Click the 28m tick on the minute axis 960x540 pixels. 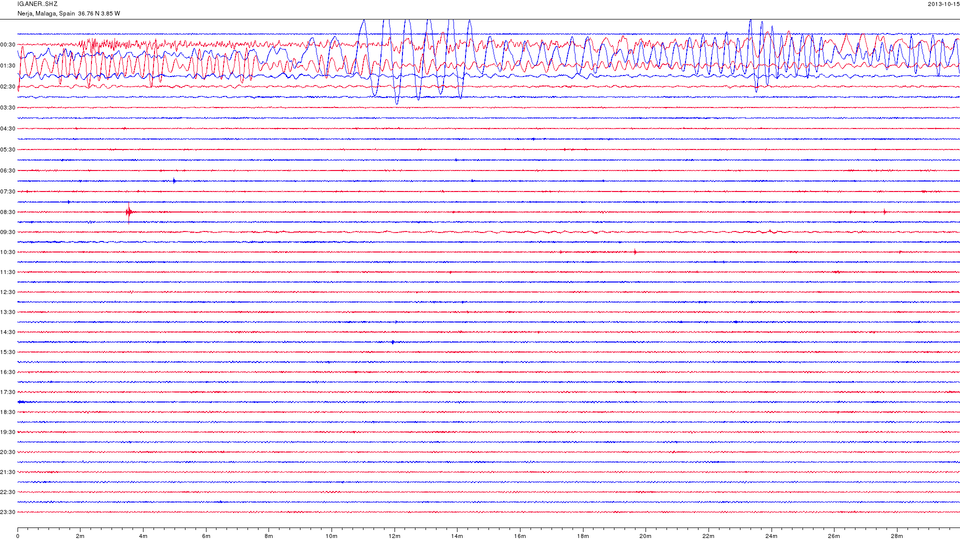coord(896,536)
